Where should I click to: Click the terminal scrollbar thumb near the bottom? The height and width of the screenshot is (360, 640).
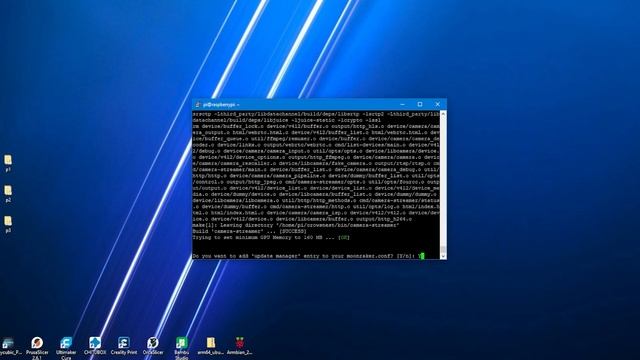443,249
